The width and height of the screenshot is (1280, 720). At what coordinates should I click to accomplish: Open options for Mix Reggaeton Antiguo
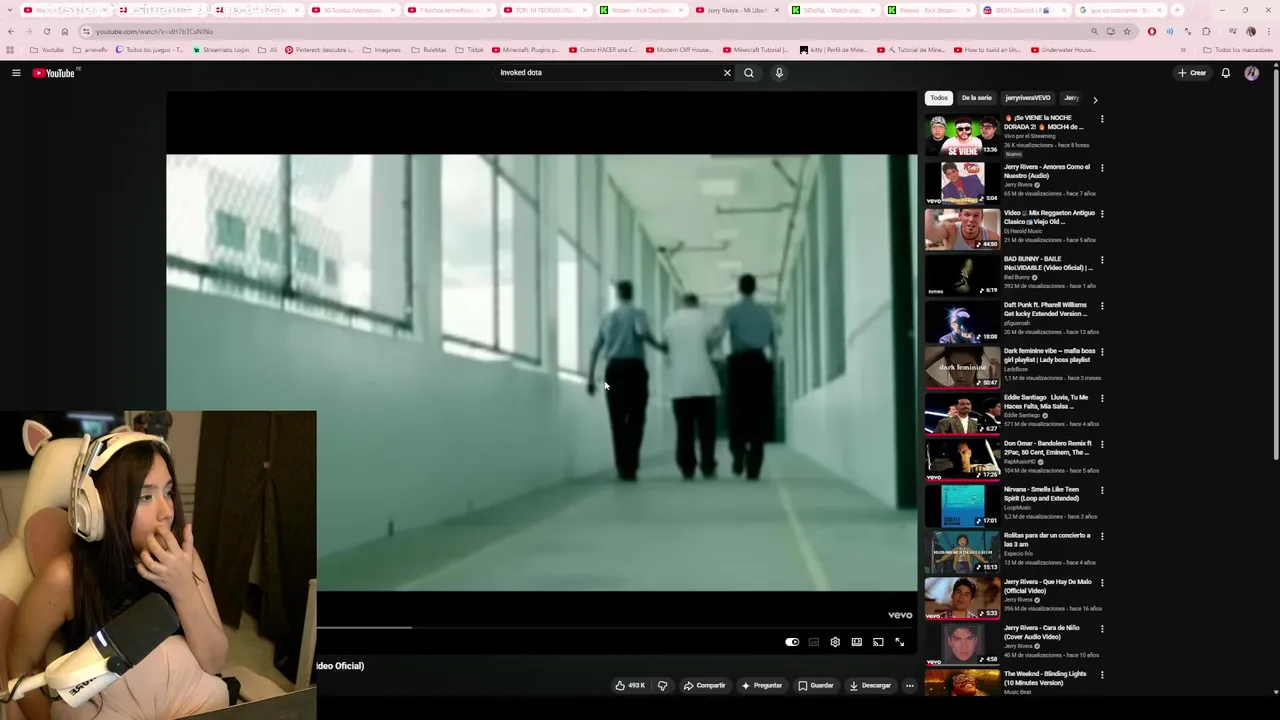coord(1102,214)
